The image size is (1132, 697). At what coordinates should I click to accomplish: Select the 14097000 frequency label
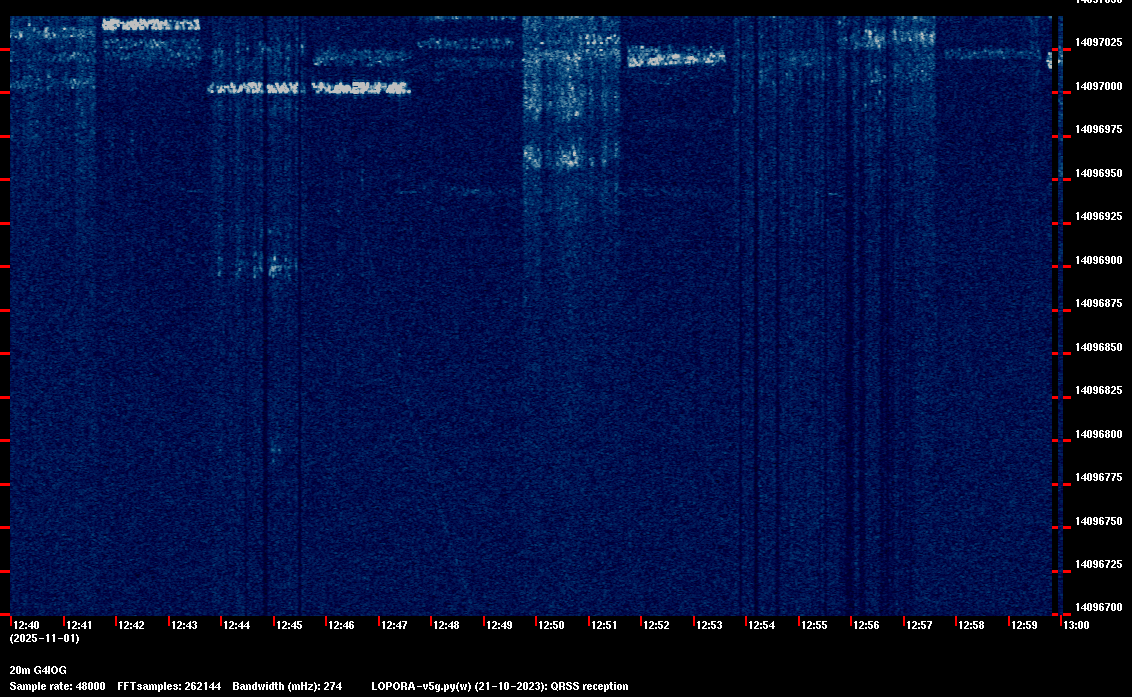point(1099,86)
